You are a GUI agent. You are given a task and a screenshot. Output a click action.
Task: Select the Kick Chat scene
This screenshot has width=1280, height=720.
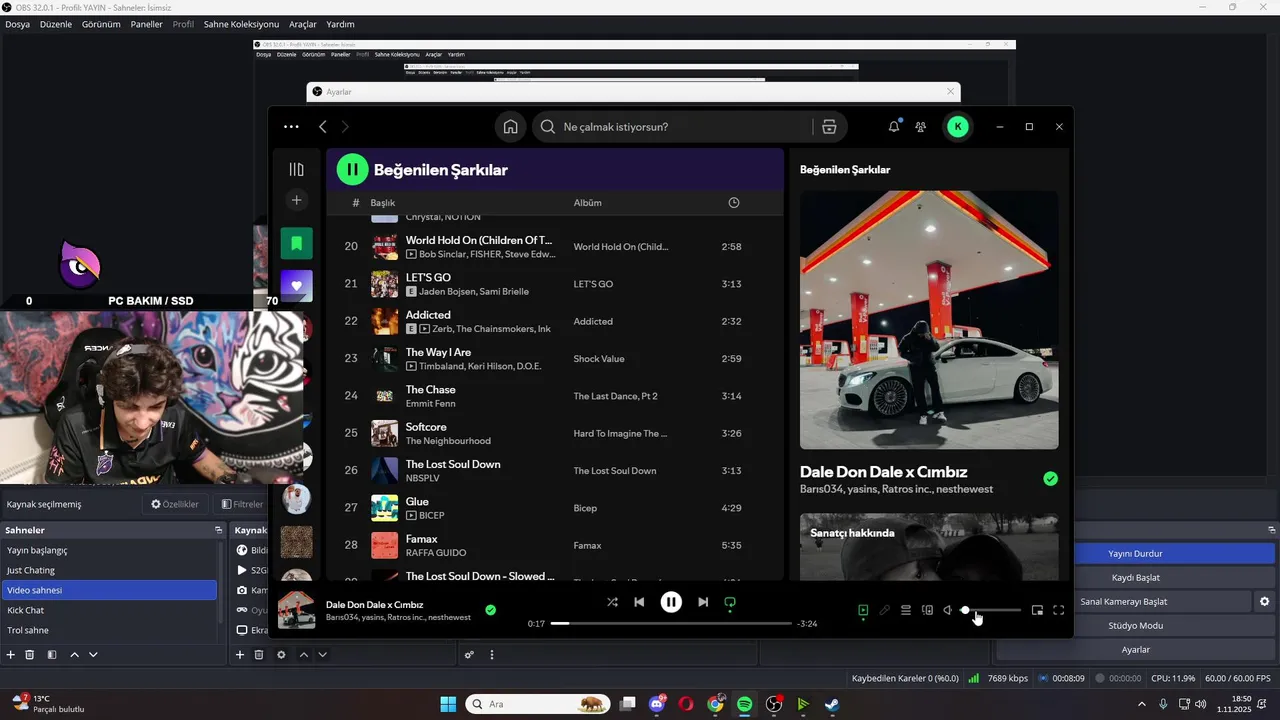109,610
